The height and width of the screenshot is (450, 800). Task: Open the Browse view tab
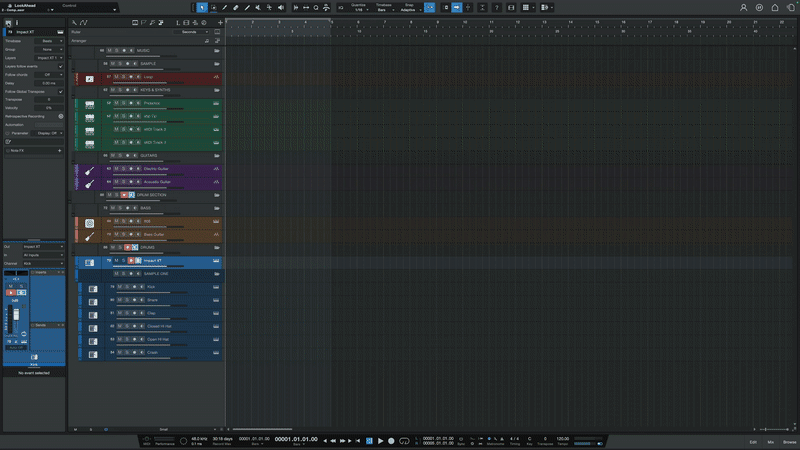tap(789, 442)
